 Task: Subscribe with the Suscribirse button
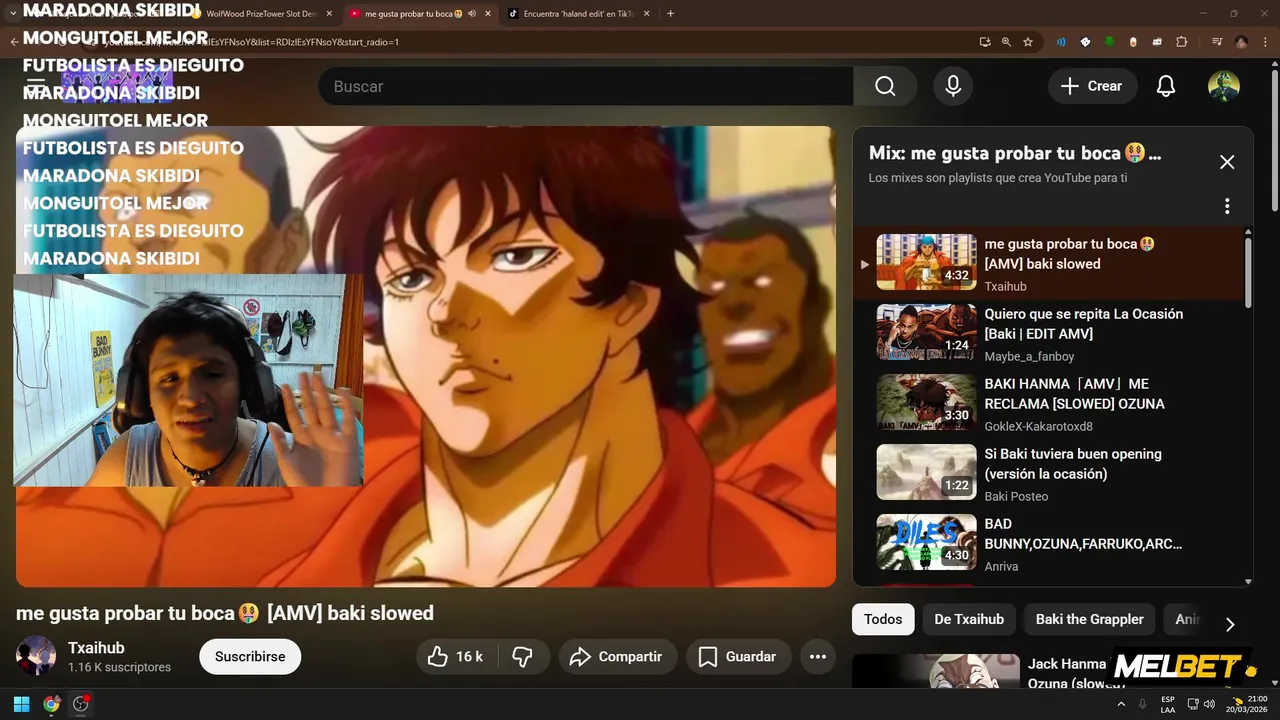250,657
